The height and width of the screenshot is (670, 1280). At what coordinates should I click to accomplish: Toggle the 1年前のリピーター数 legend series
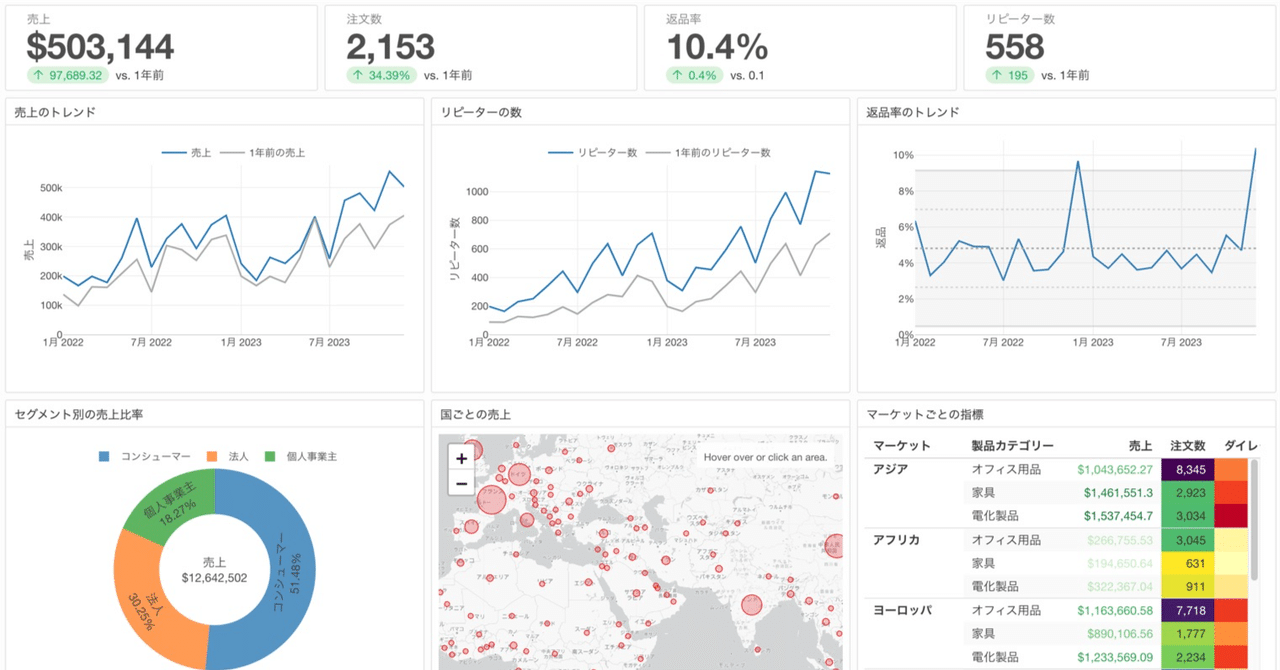click(709, 153)
